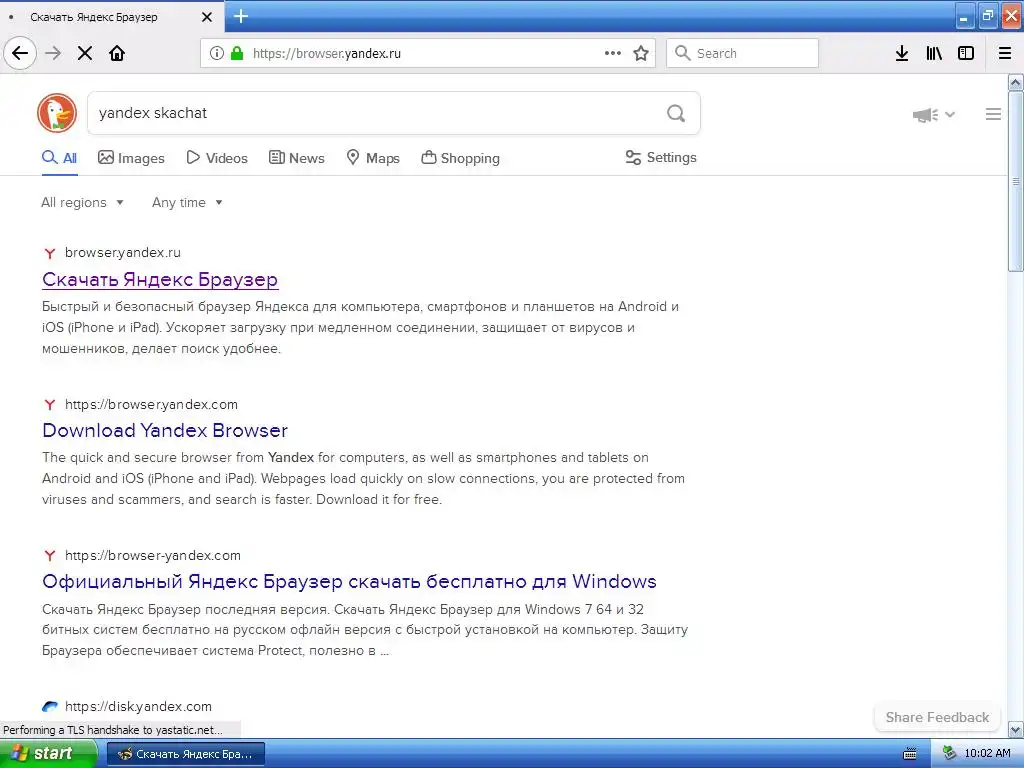This screenshot has height=768, width=1024.
Task: Click the disk.yandex.com favicon
Action: pyautogui.click(x=50, y=707)
